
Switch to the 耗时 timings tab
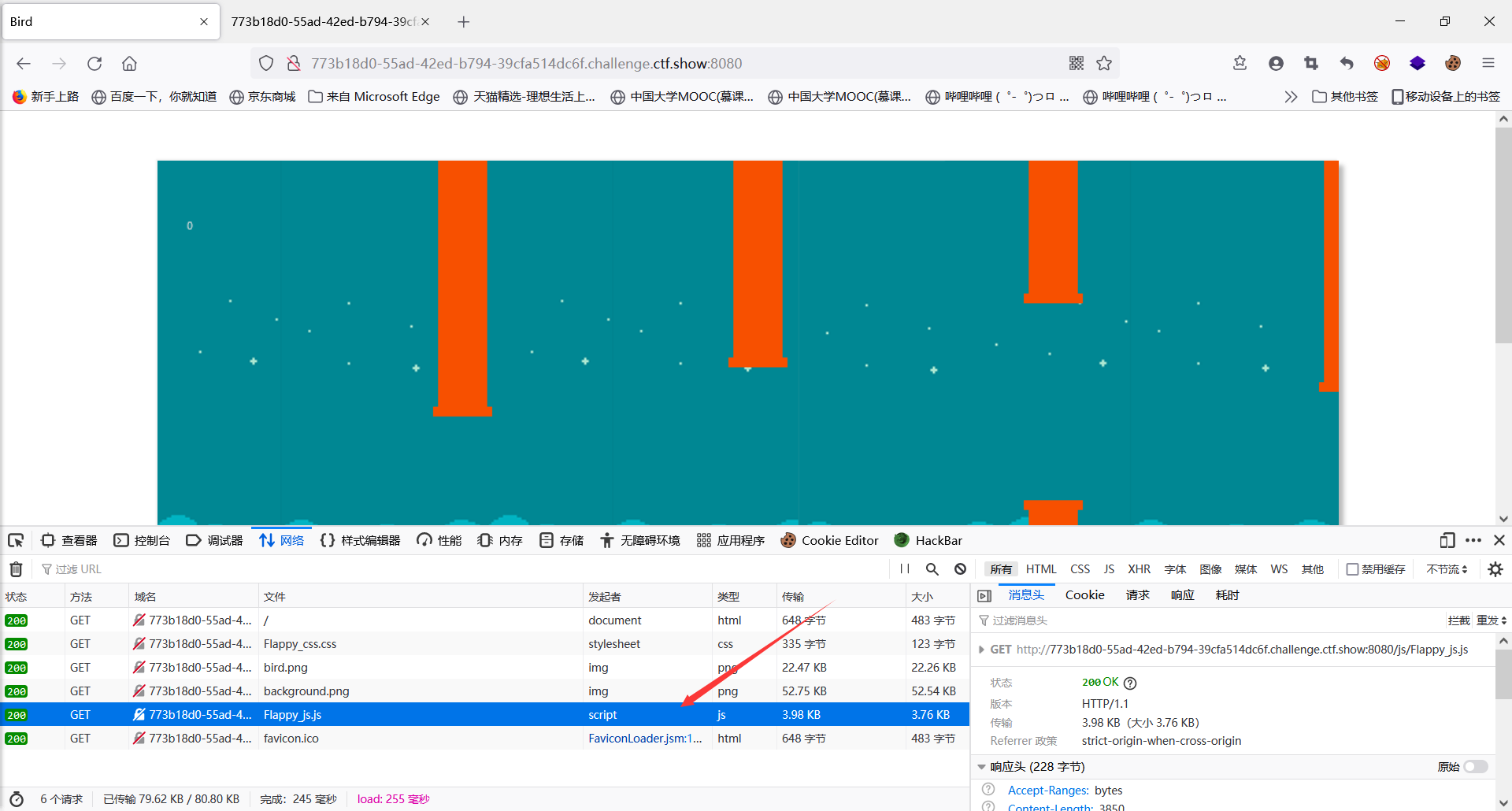[1227, 595]
